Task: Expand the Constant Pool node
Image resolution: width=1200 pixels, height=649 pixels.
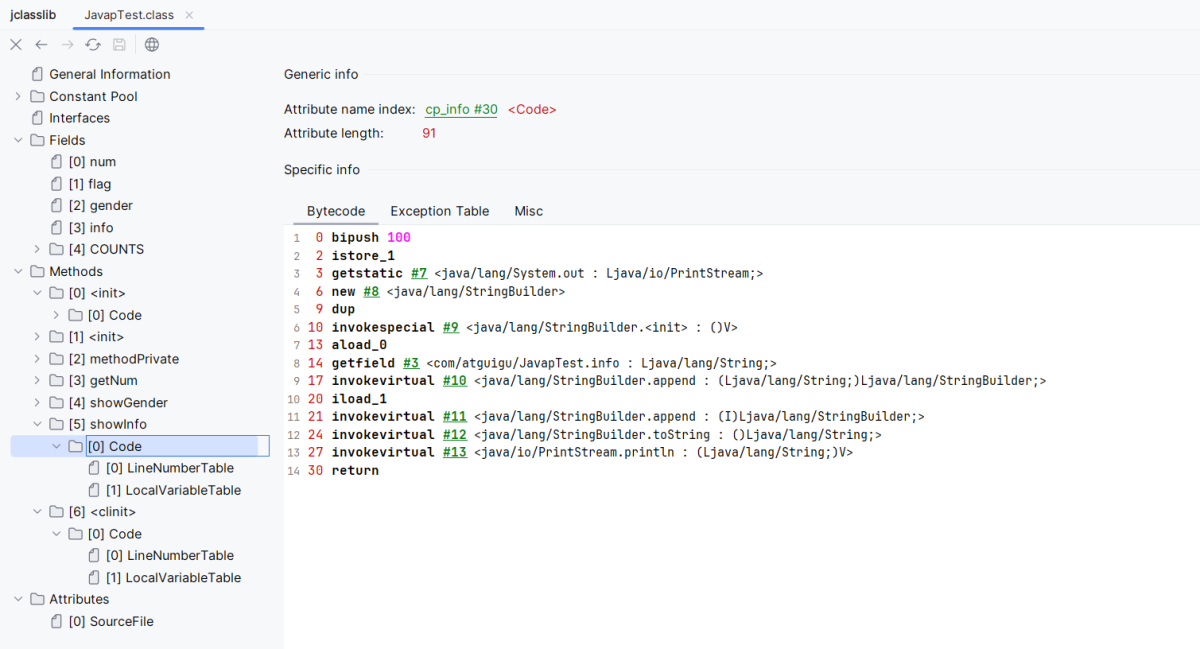Action: 18,96
